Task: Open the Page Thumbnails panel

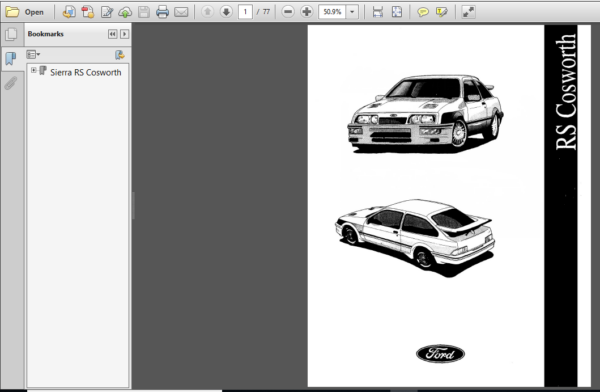Action: click(x=11, y=34)
